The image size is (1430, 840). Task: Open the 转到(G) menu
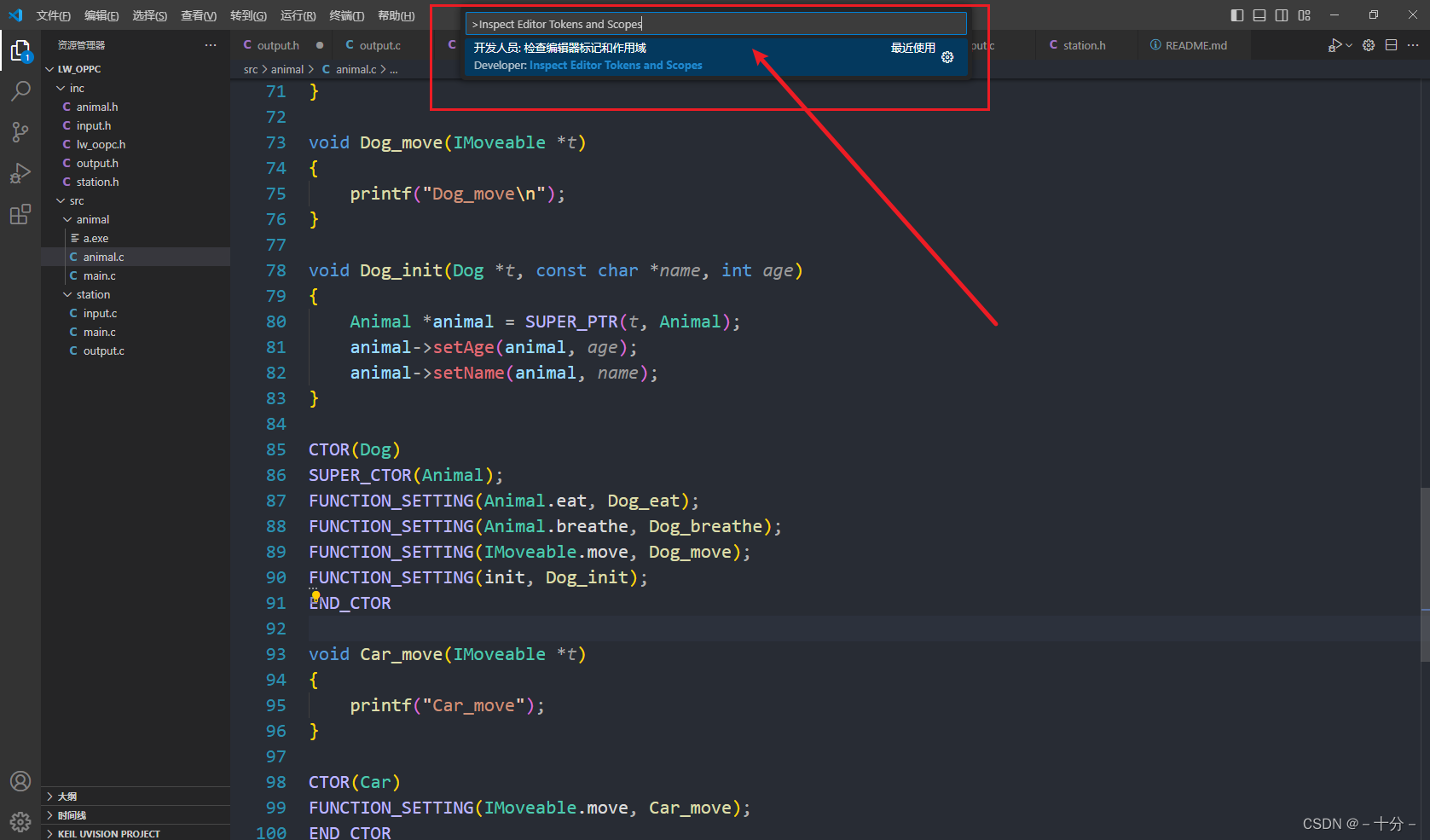point(248,15)
